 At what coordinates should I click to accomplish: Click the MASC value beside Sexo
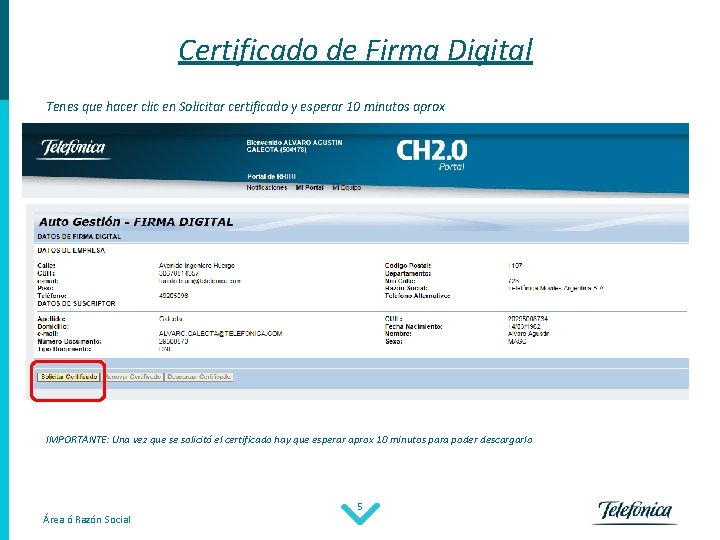[x=517, y=342]
